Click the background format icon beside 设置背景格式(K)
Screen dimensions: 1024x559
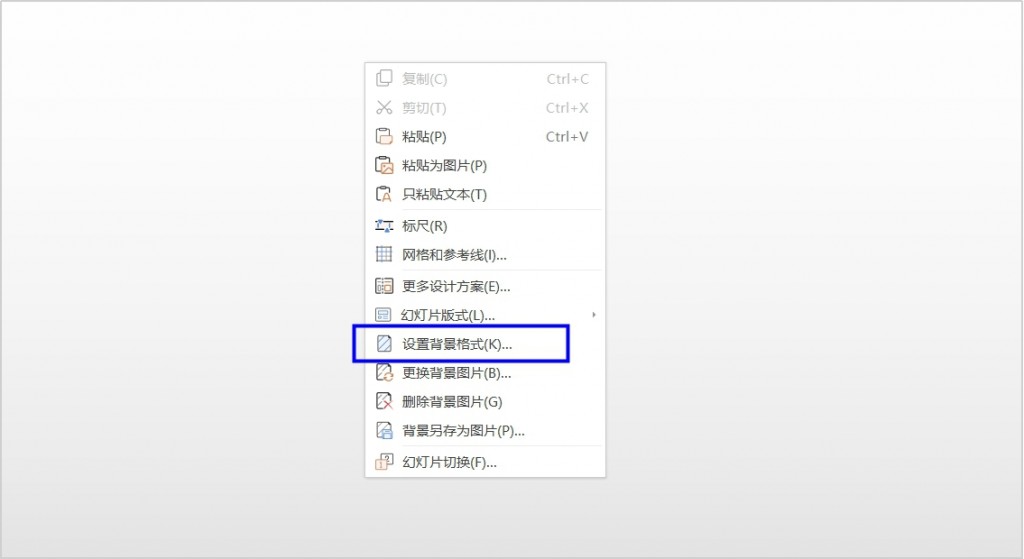click(384, 343)
